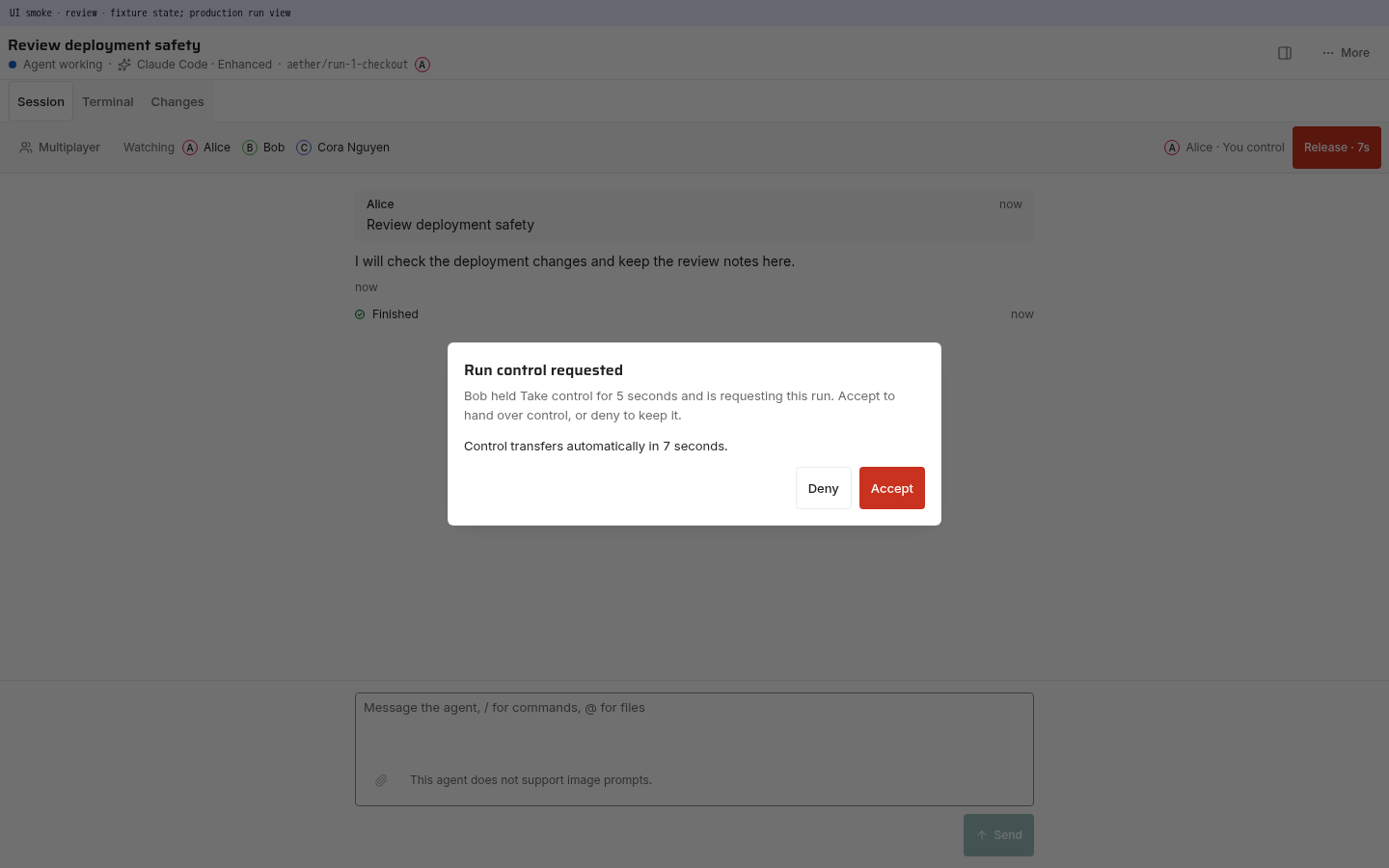Switch to the Session tab
The width and height of the screenshot is (1389, 868).
41,101
